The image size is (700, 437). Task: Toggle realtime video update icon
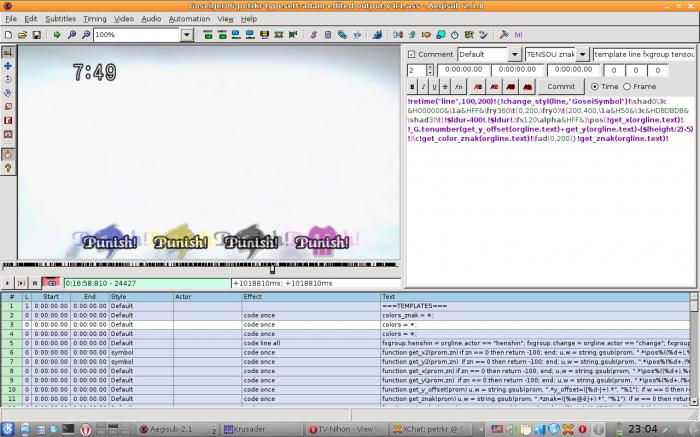pyautogui.click(x=8, y=155)
